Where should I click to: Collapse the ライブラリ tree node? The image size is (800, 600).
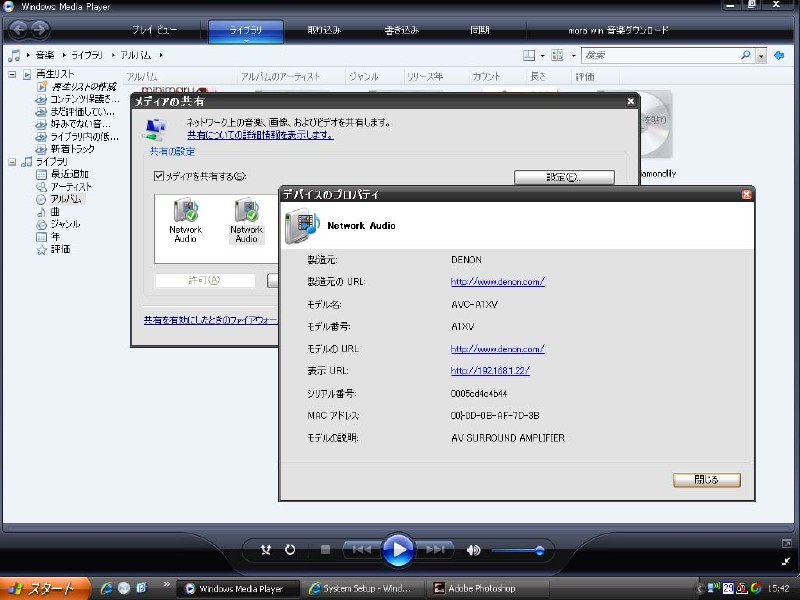click(12, 161)
